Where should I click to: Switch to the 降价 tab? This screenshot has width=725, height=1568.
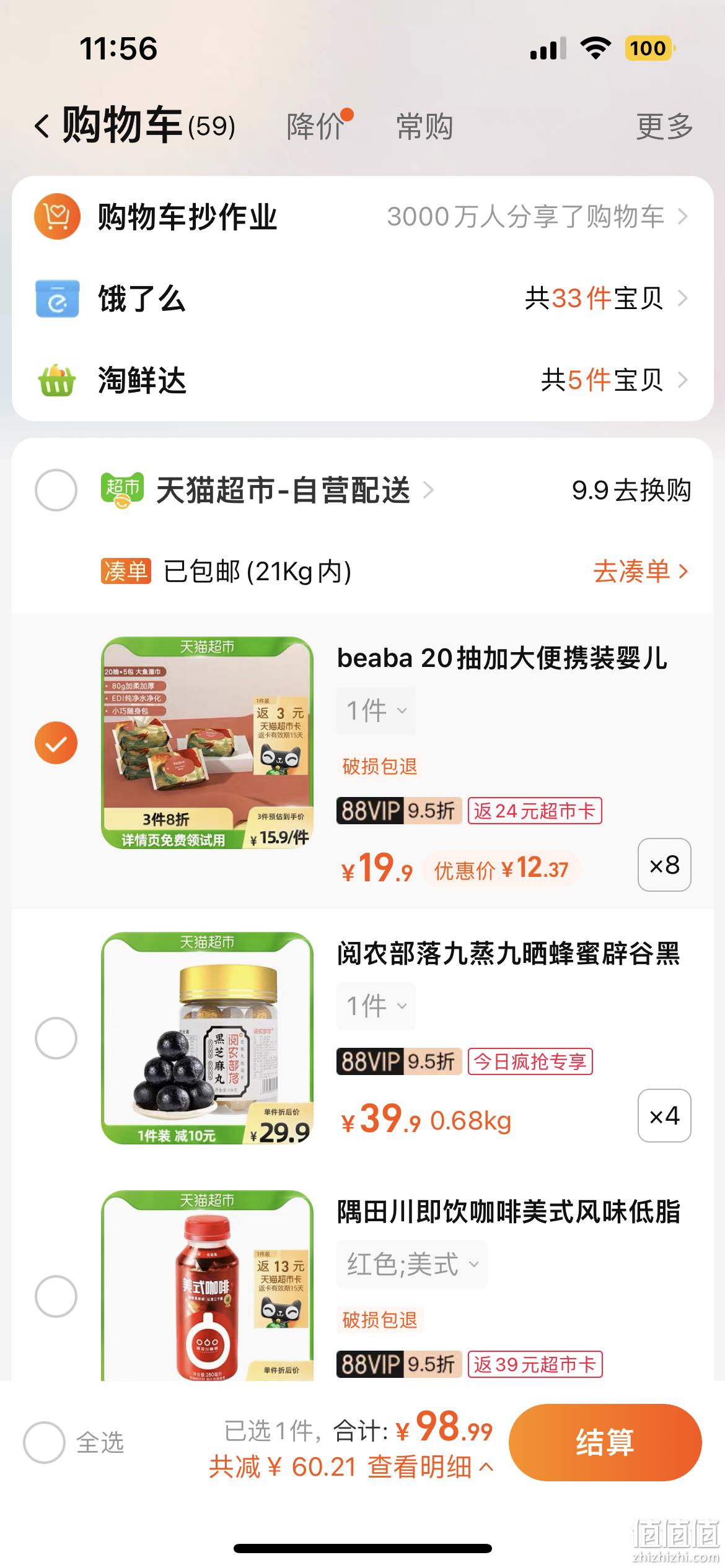pyautogui.click(x=316, y=126)
